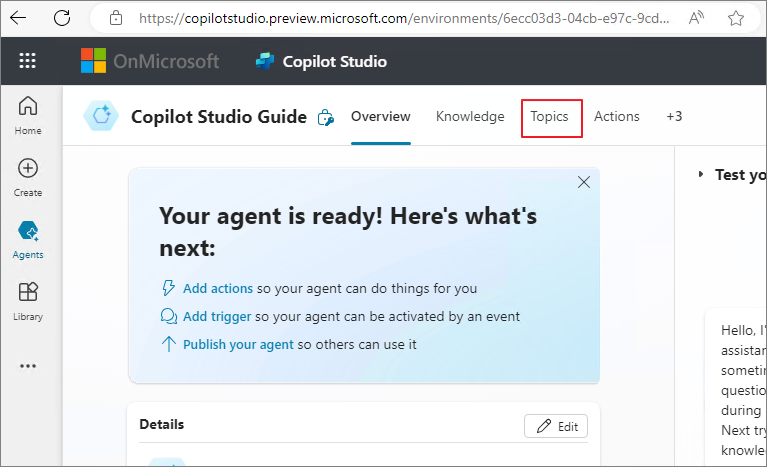View site info via lock icon
The image size is (767, 467).
(115, 18)
